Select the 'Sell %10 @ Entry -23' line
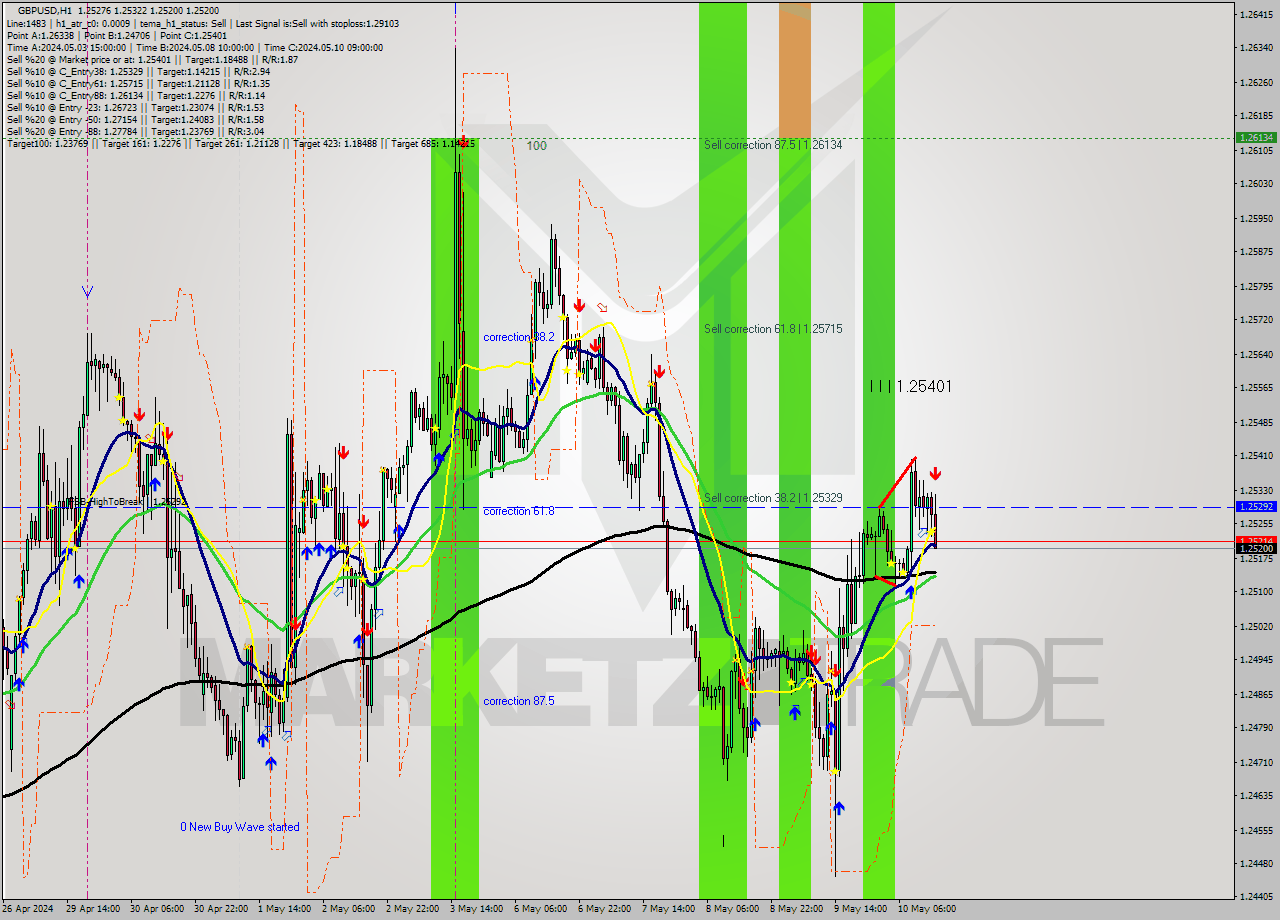Viewport: 1280px width, 920px height. tap(135, 107)
